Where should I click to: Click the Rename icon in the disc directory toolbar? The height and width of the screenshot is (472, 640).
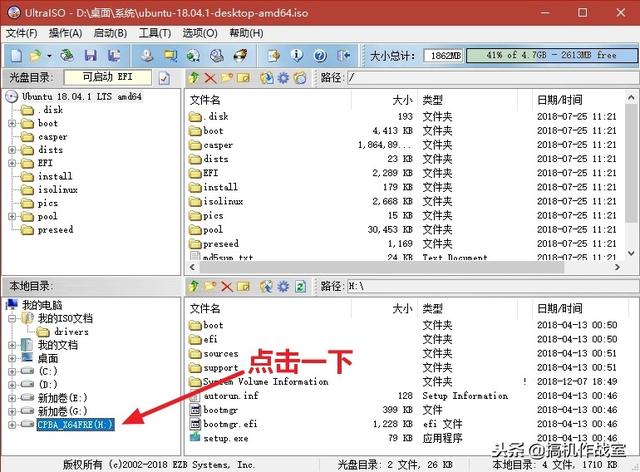coord(243,78)
